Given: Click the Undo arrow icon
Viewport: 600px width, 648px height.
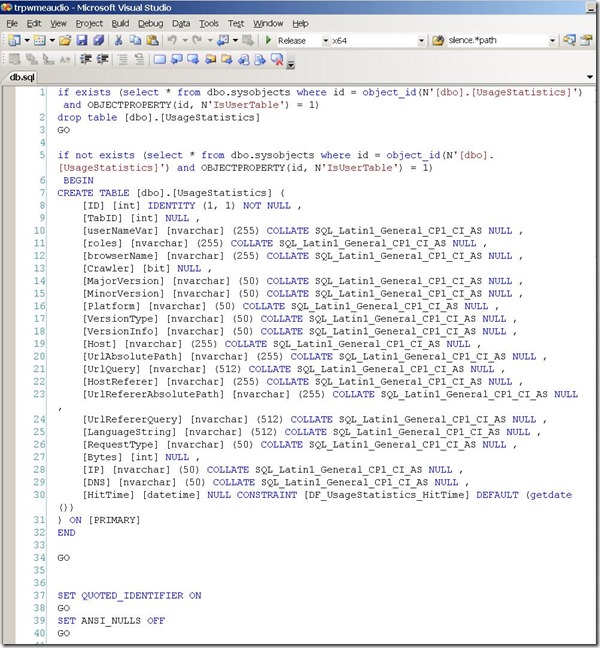Looking at the screenshot, I should click(x=172, y=40).
